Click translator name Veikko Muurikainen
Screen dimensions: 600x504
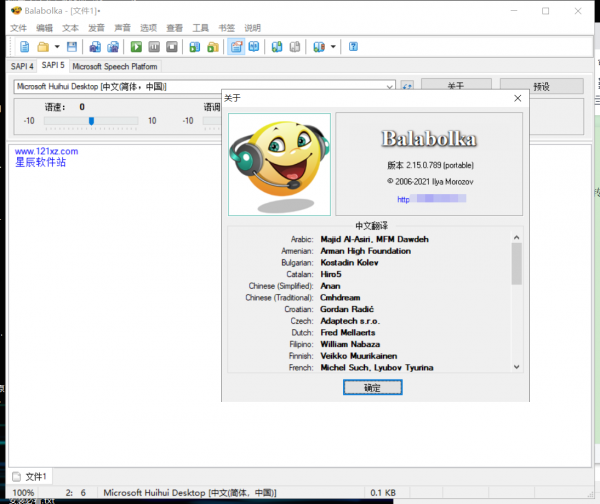pos(359,356)
